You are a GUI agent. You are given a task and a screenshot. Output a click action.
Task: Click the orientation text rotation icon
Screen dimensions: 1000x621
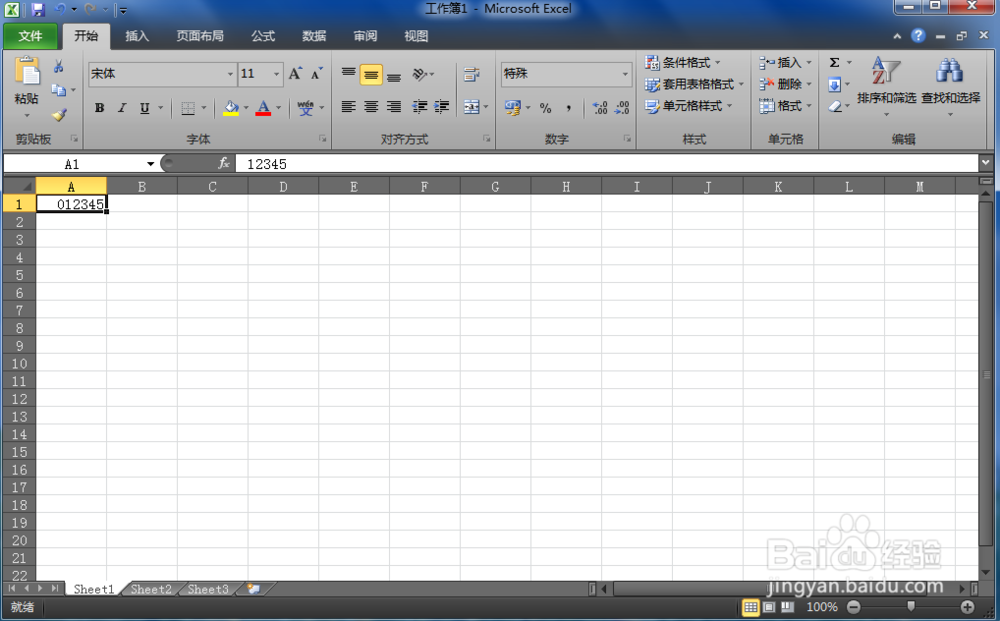[419, 75]
